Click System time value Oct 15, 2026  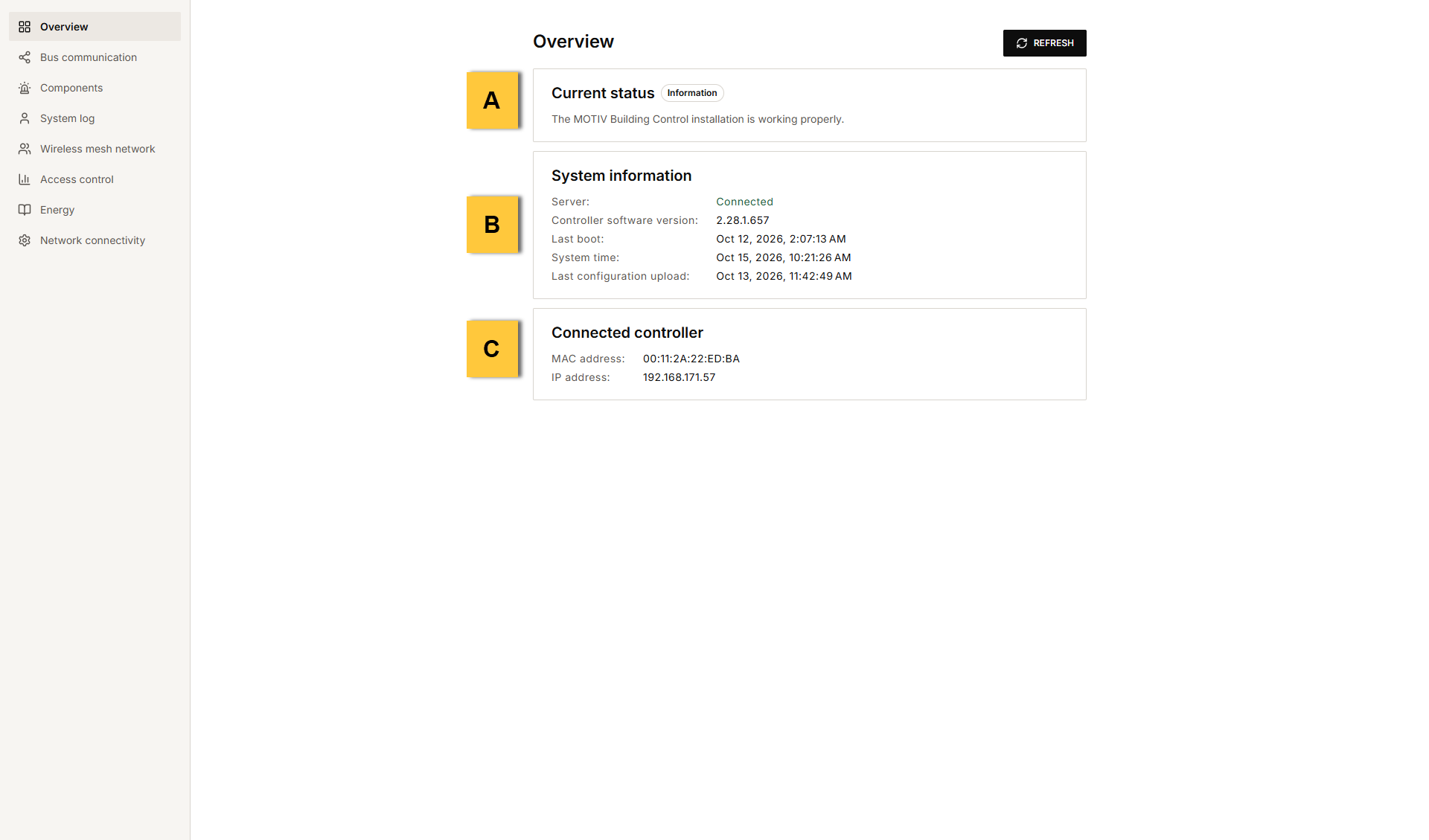click(784, 257)
